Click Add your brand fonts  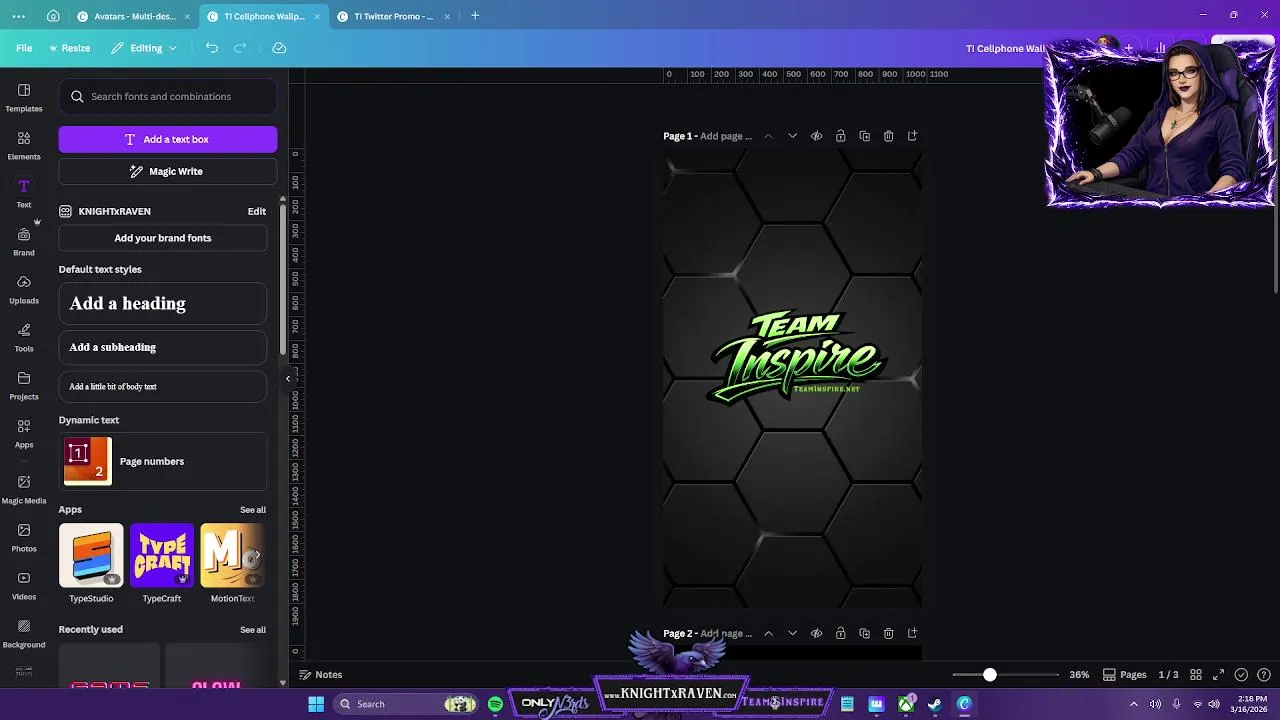point(163,238)
